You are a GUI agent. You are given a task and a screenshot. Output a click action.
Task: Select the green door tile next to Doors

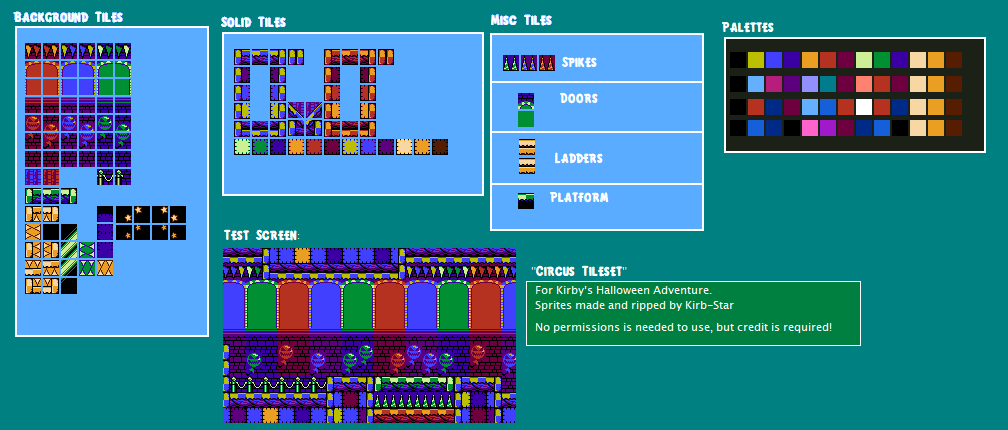click(526, 118)
